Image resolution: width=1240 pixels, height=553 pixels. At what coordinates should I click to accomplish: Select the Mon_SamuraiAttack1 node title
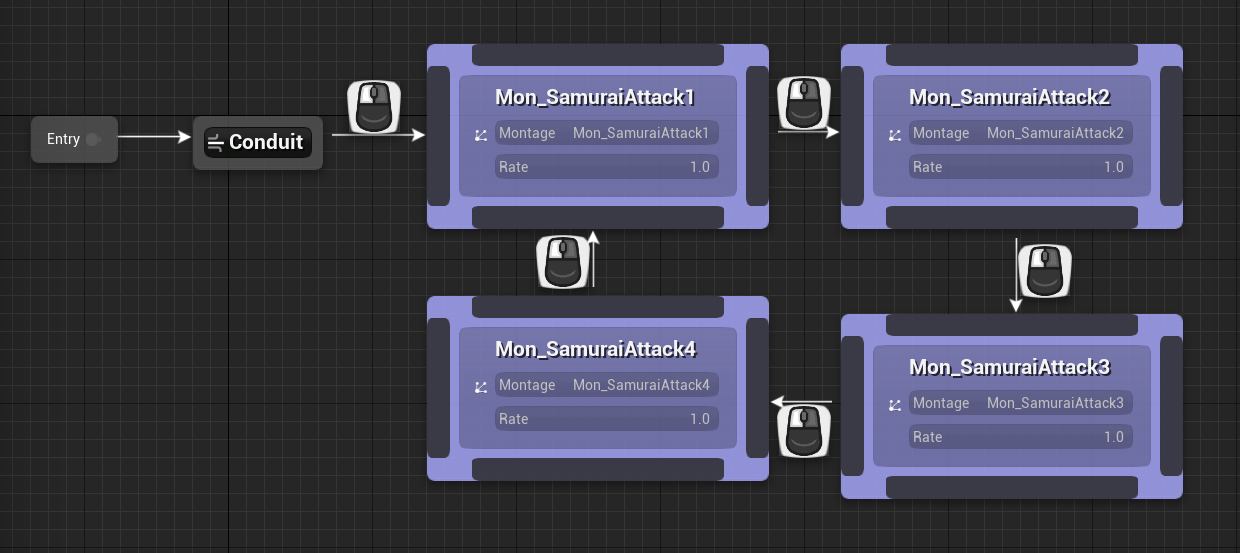click(x=597, y=98)
